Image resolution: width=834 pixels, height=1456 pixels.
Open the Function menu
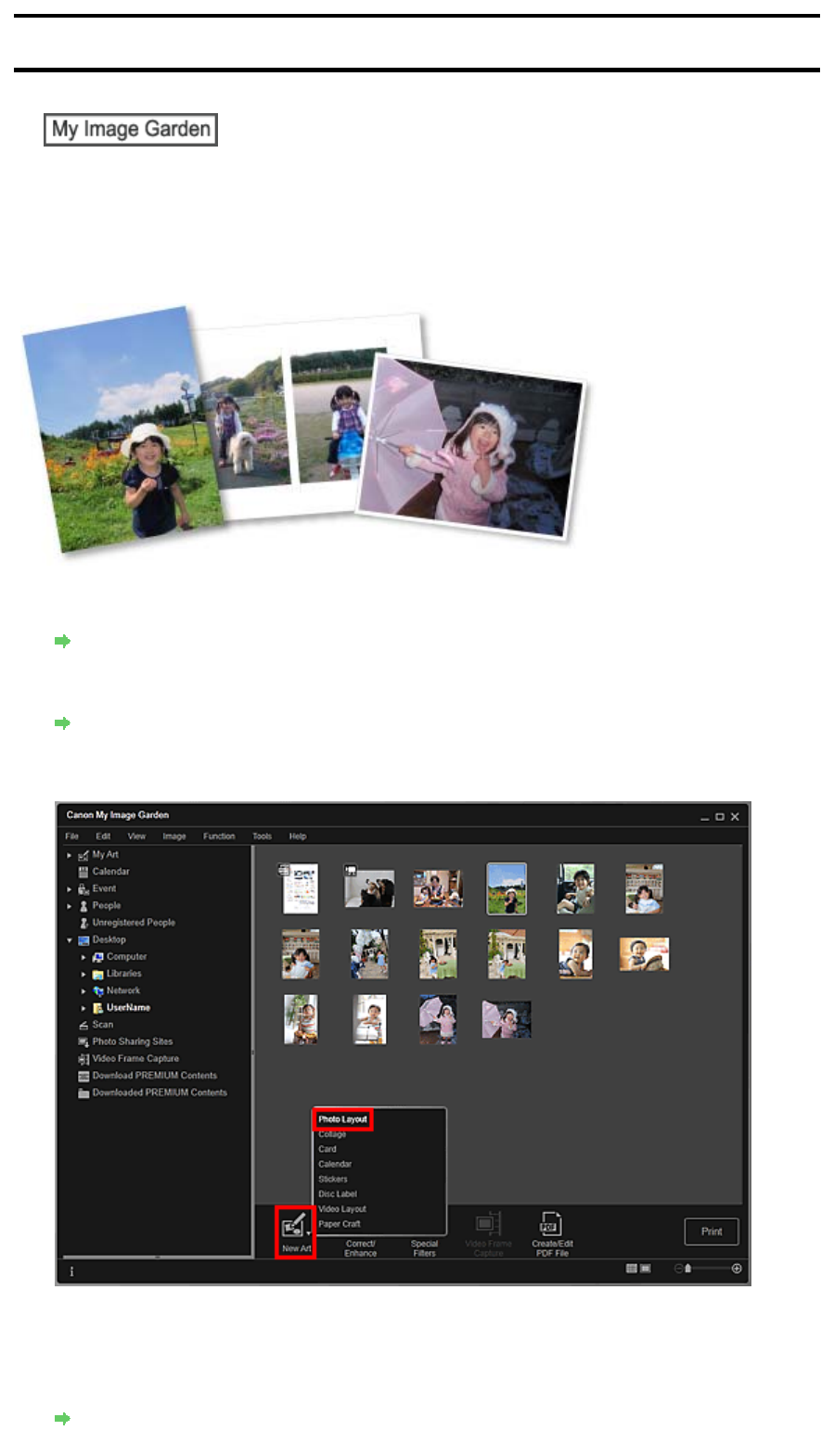click(219, 836)
